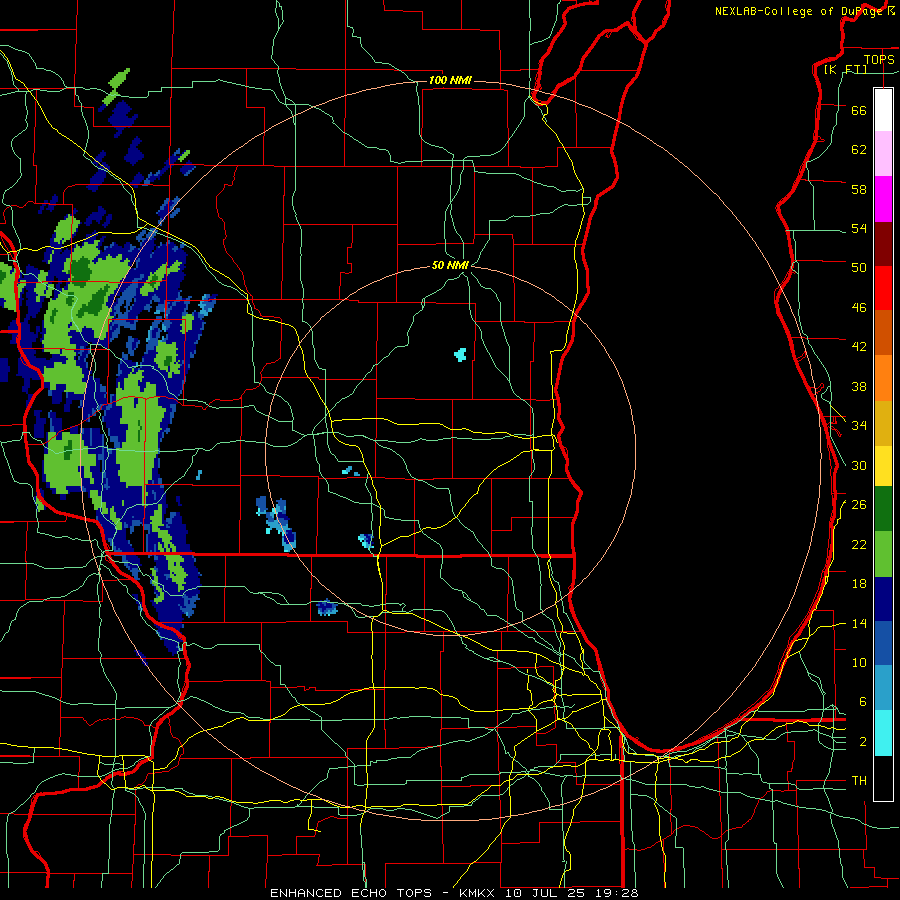900x900 pixels.
Task: Click the TH threshold legend label
Action: coord(859,781)
